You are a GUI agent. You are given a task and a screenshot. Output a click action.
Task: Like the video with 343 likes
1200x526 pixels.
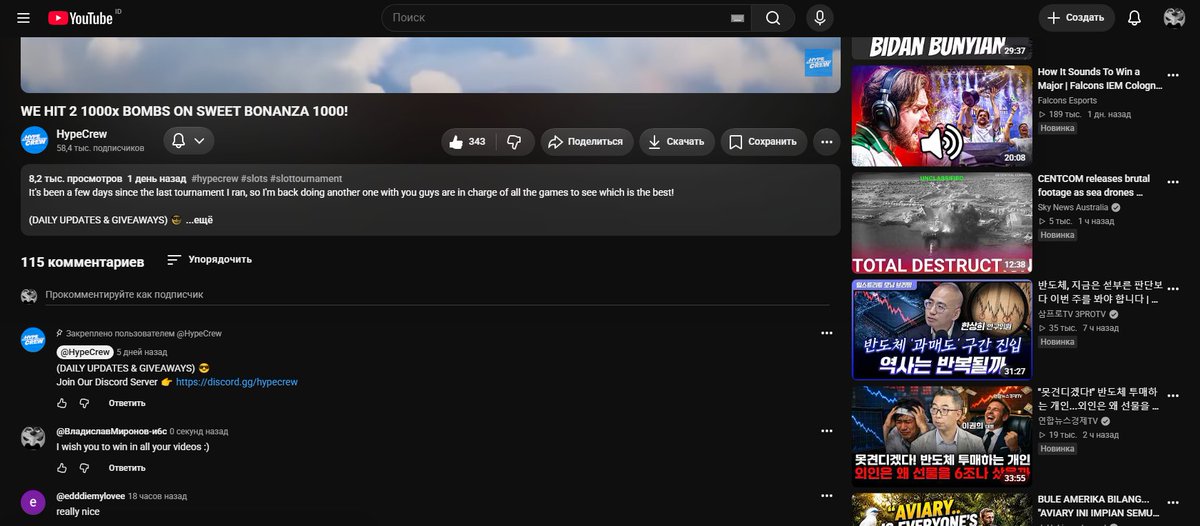[x=468, y=142]
